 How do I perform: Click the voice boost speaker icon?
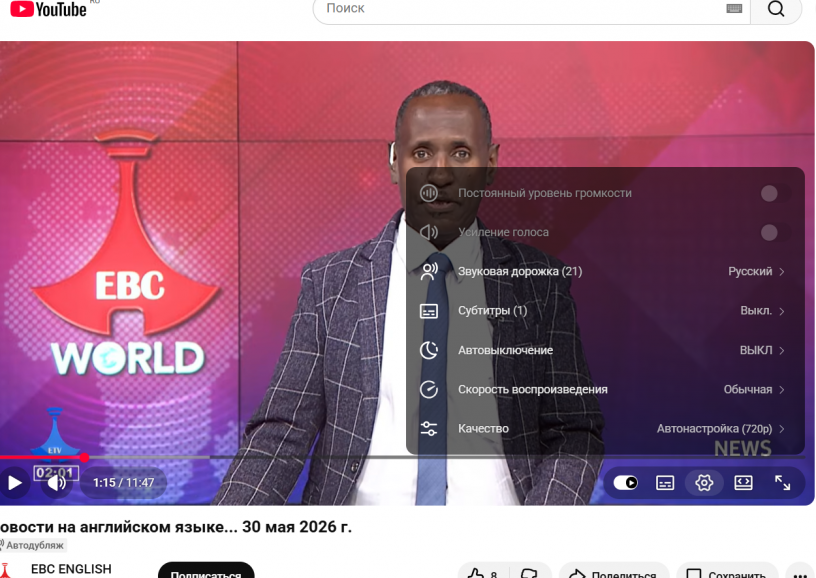[x=429, y=232]
